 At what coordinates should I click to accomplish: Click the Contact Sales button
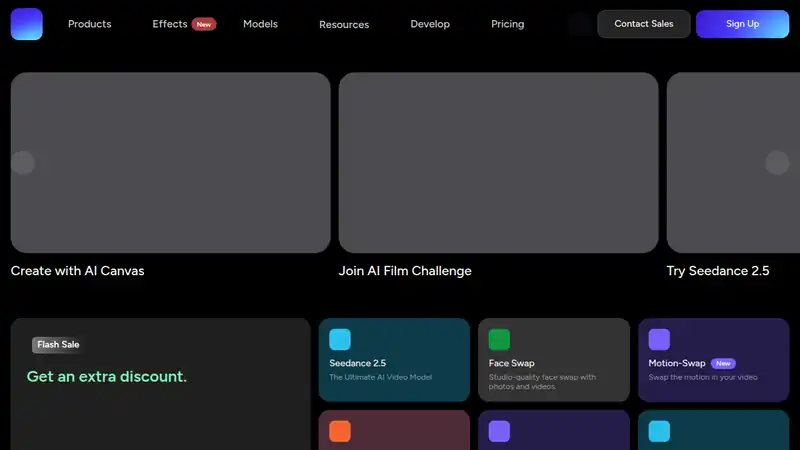(644, 24)
